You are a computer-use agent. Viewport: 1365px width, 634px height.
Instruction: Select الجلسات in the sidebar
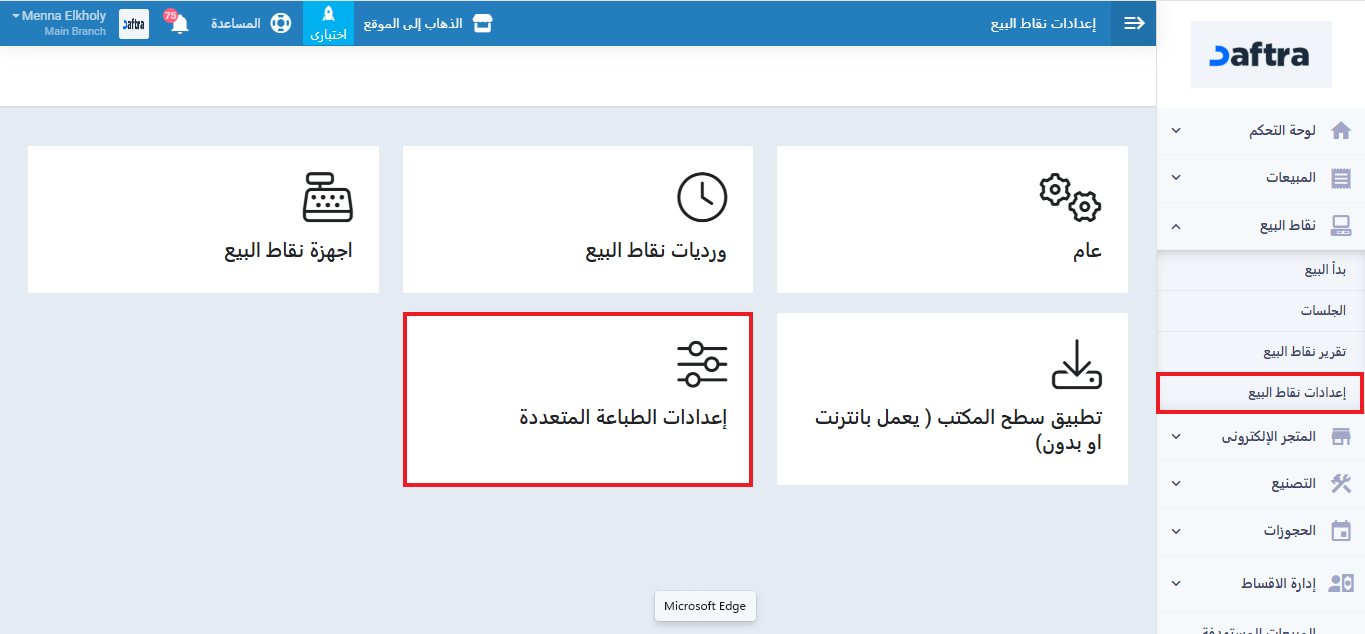1323,311
